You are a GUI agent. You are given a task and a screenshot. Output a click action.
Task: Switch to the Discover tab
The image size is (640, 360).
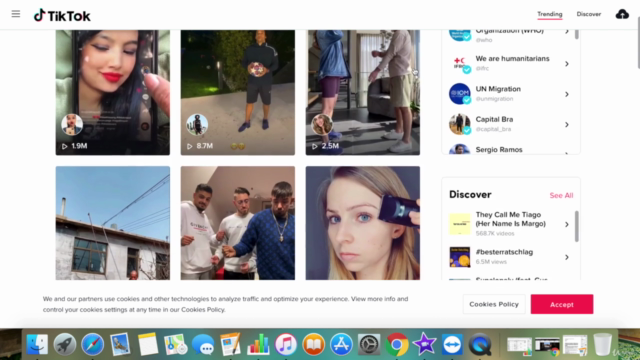click(589, 14)
